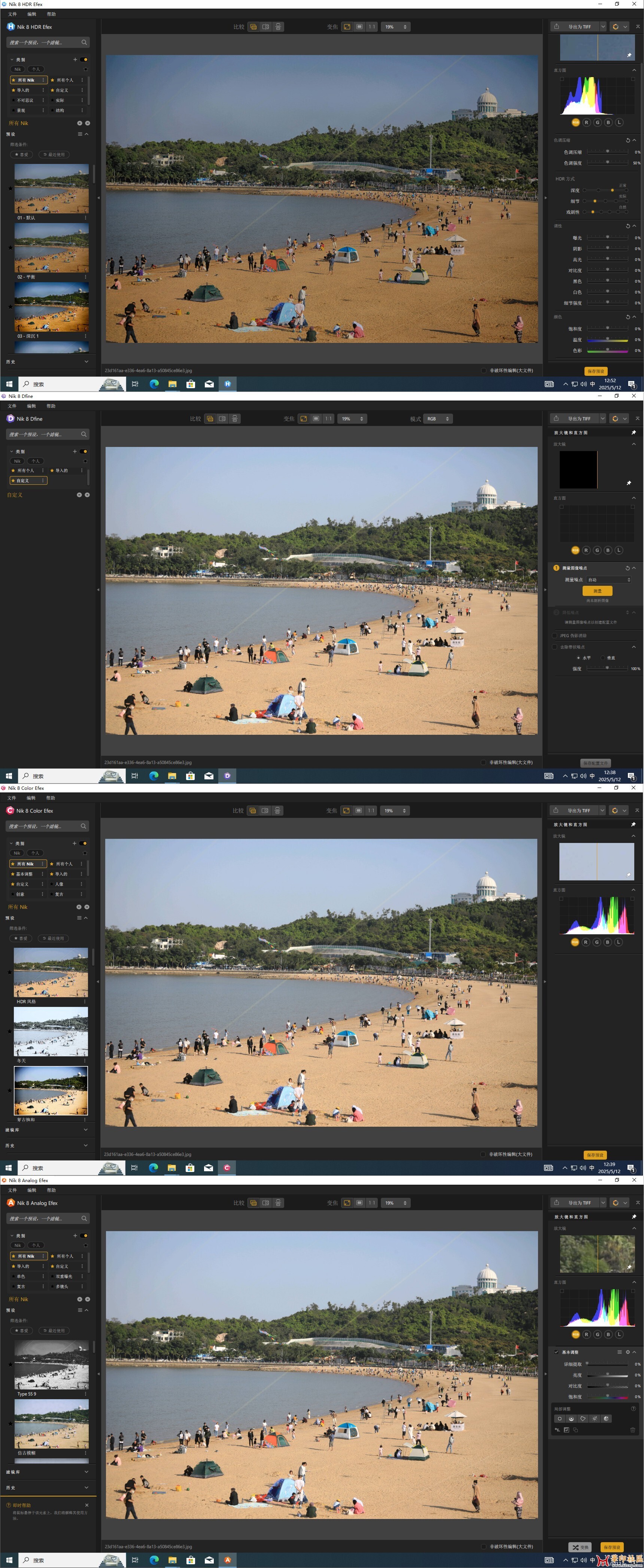The image size is (644, 1568).
Task: Open File Explorer from the top taskbar
Action: point(172,384)
